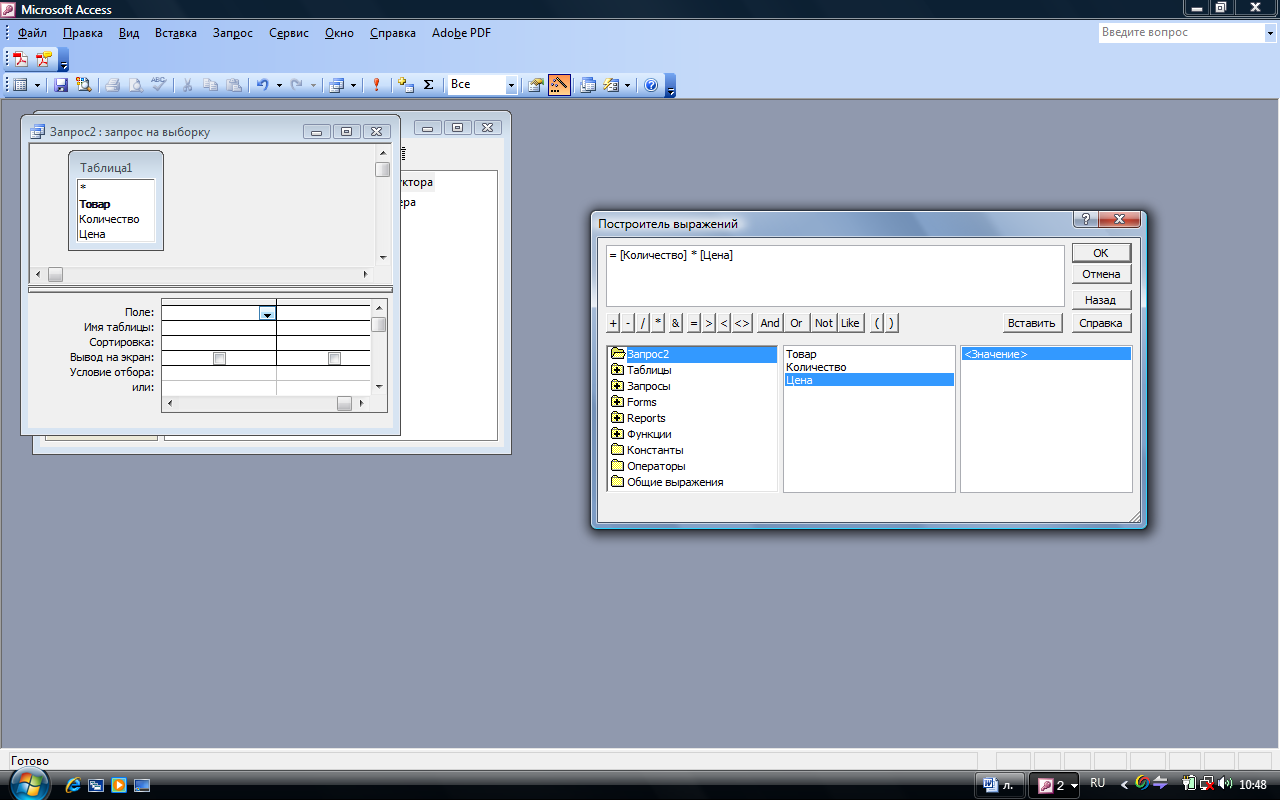This screenshot has height=800, width=1280.
Task: Launch Internet Explorer from quick launch
Action: click(x=74, y=785)
